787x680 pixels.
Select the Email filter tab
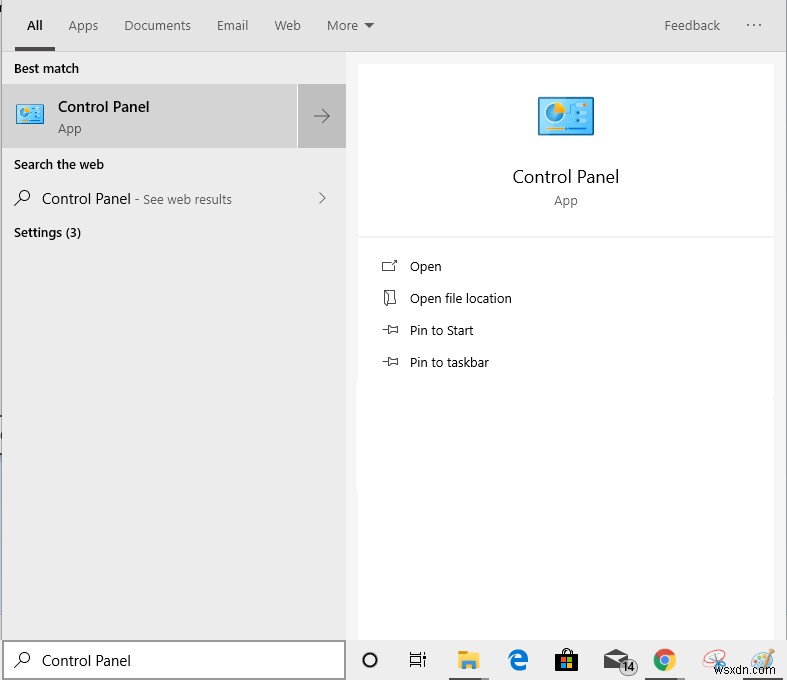point(232,26)
